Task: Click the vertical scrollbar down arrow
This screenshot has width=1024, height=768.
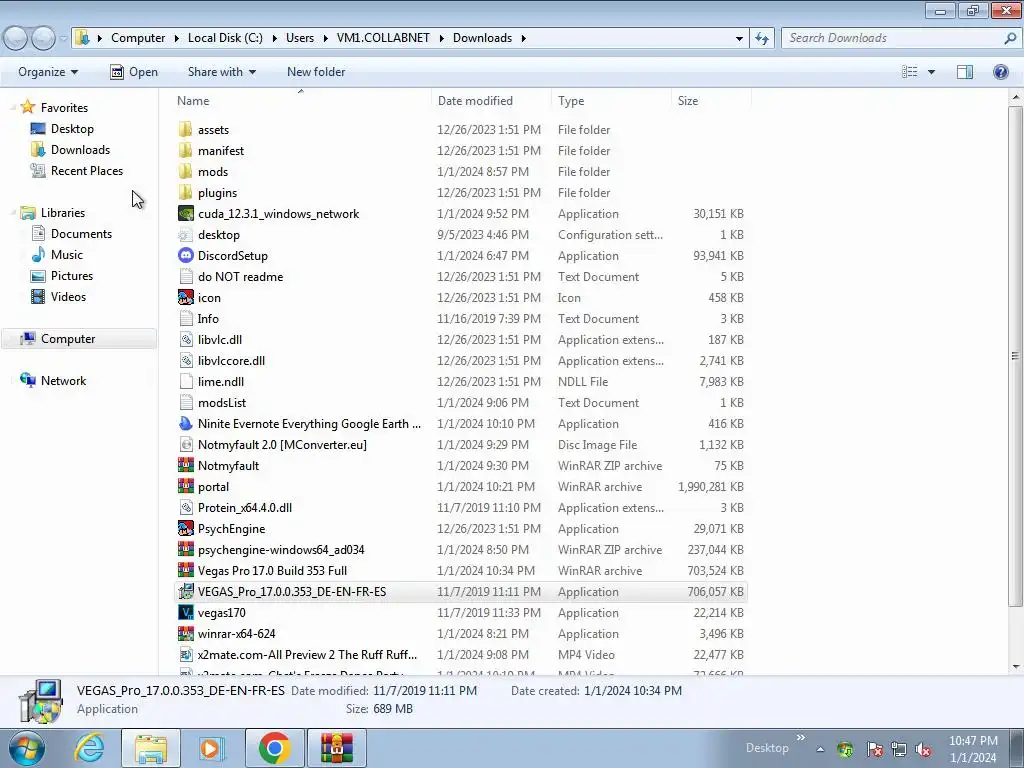Action: pos(1016,667)
